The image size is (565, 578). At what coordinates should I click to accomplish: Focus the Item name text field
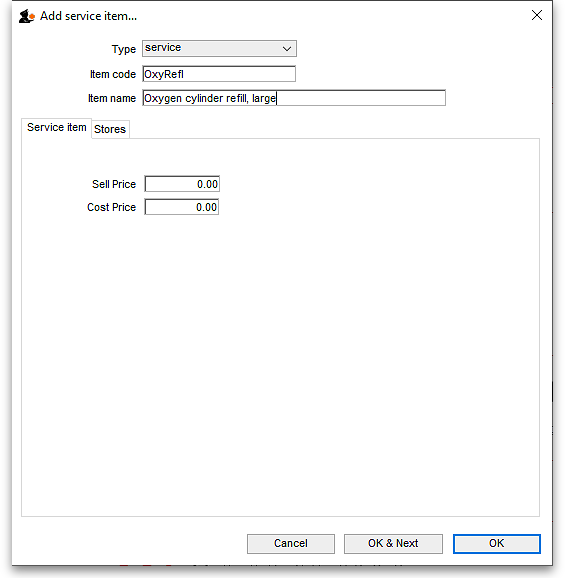294,98
